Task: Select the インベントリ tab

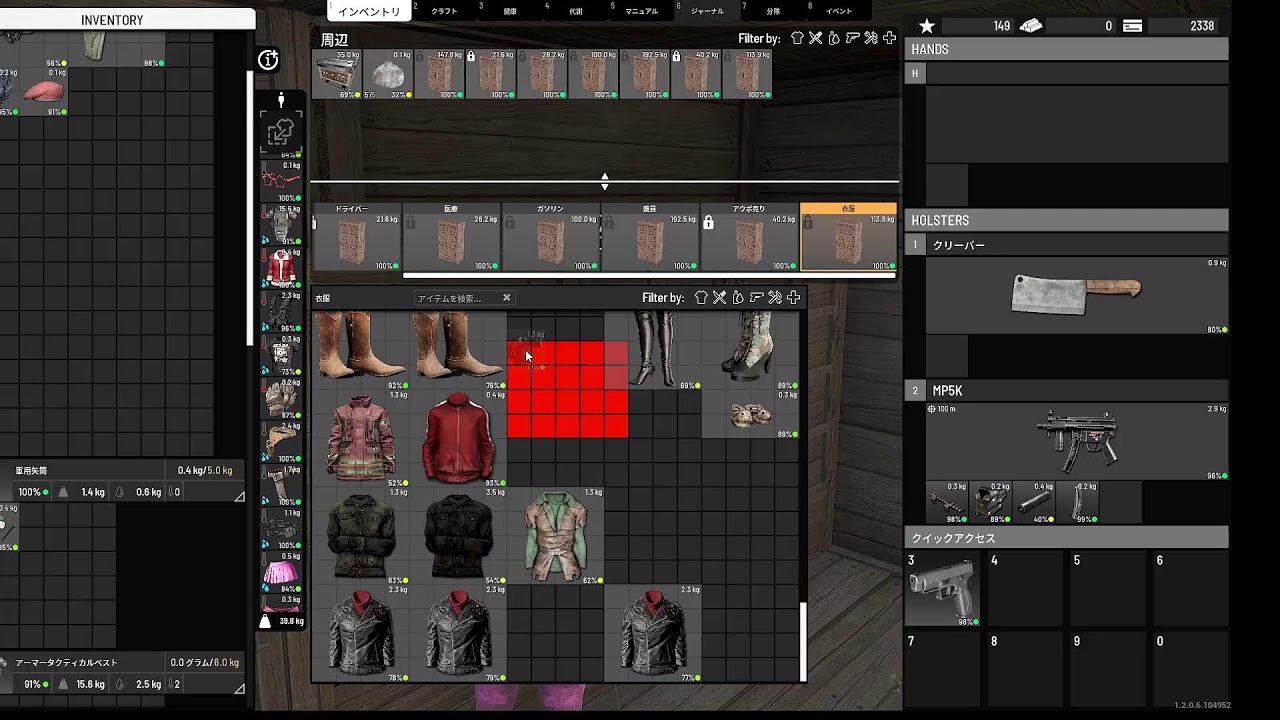Action: [369, 11]
